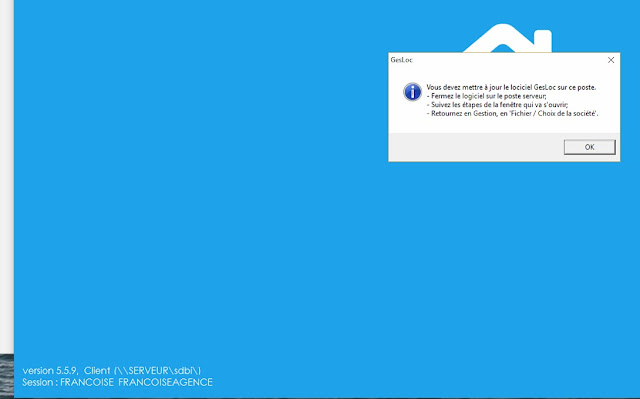Click the empty blue splash background

click(204, 184)
